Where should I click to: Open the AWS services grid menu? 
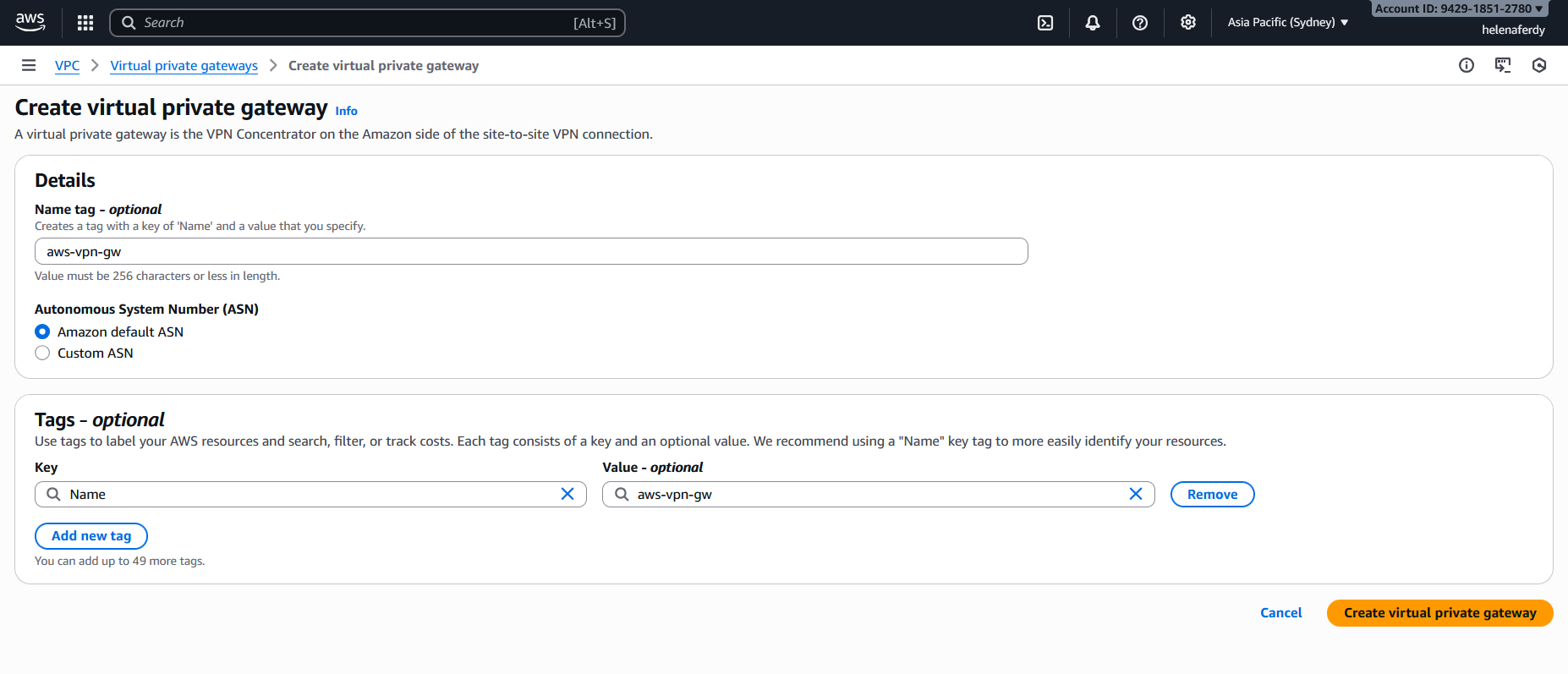(x=85, y=23)
